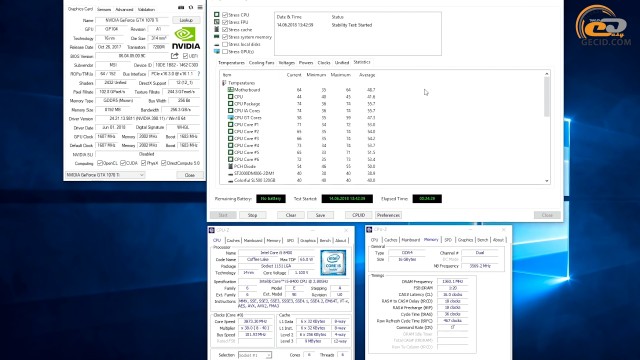Open GPU selection dropdown in GPU-Z

tap(105, 175)
